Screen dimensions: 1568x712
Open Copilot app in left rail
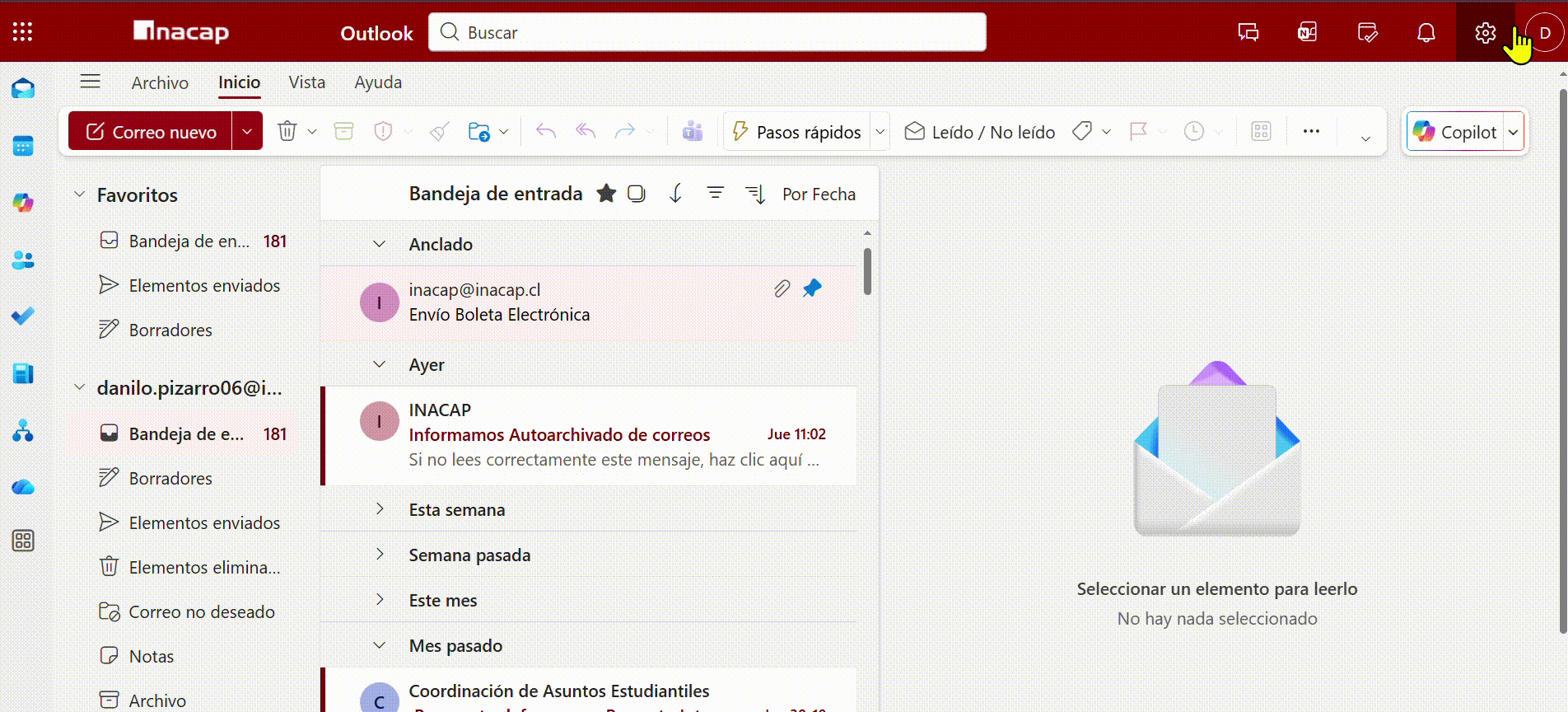click(23, 202)
